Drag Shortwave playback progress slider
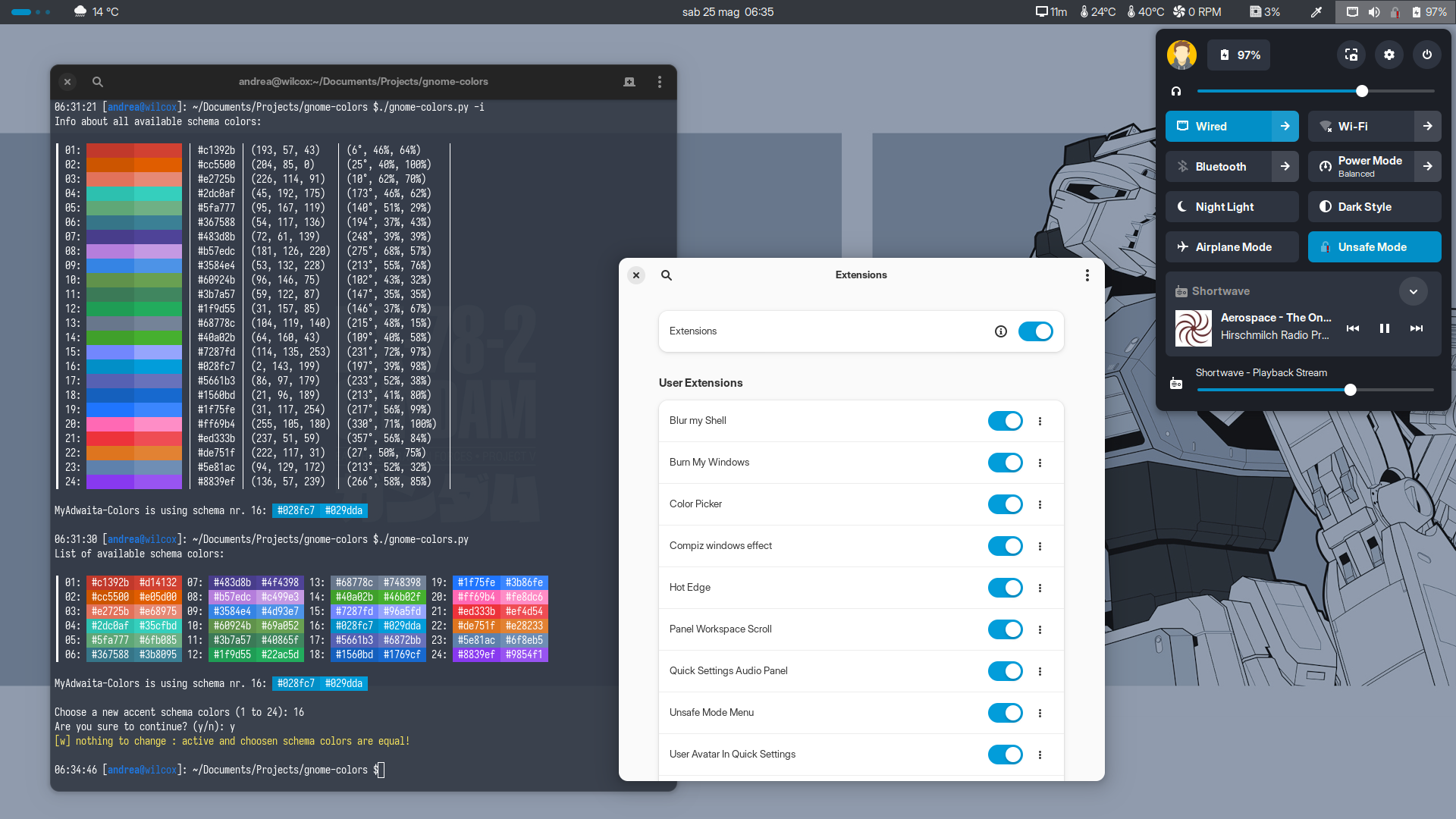Screen dimensions: 1456x819 click(x=1350, y=390)
